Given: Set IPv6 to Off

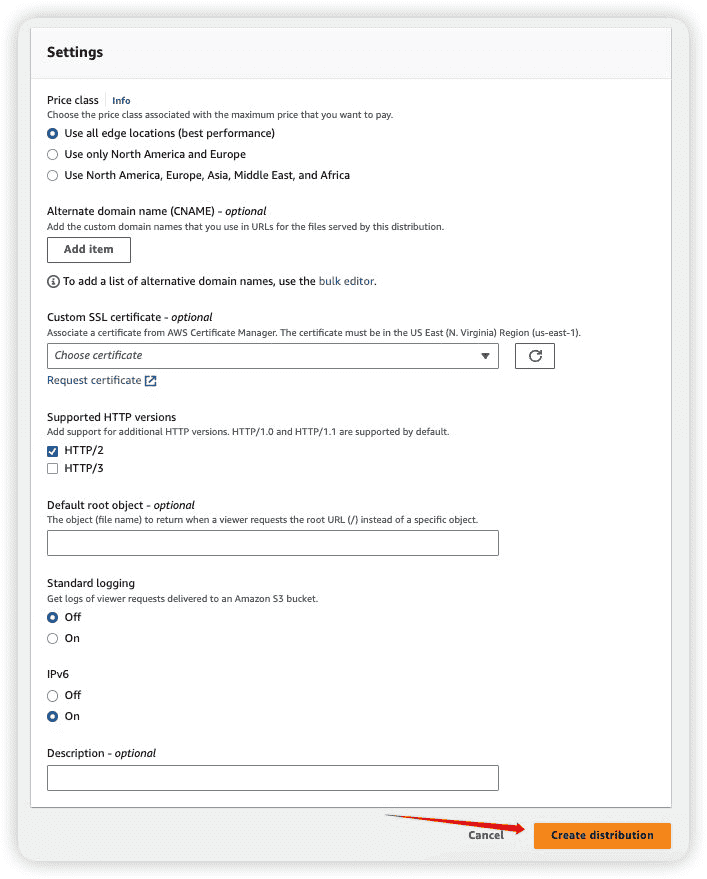Looking at the screenshot, I should point(53,696).
